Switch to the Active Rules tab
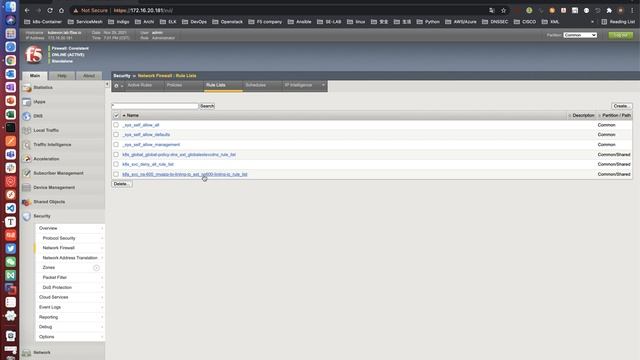 coord(140,85)
